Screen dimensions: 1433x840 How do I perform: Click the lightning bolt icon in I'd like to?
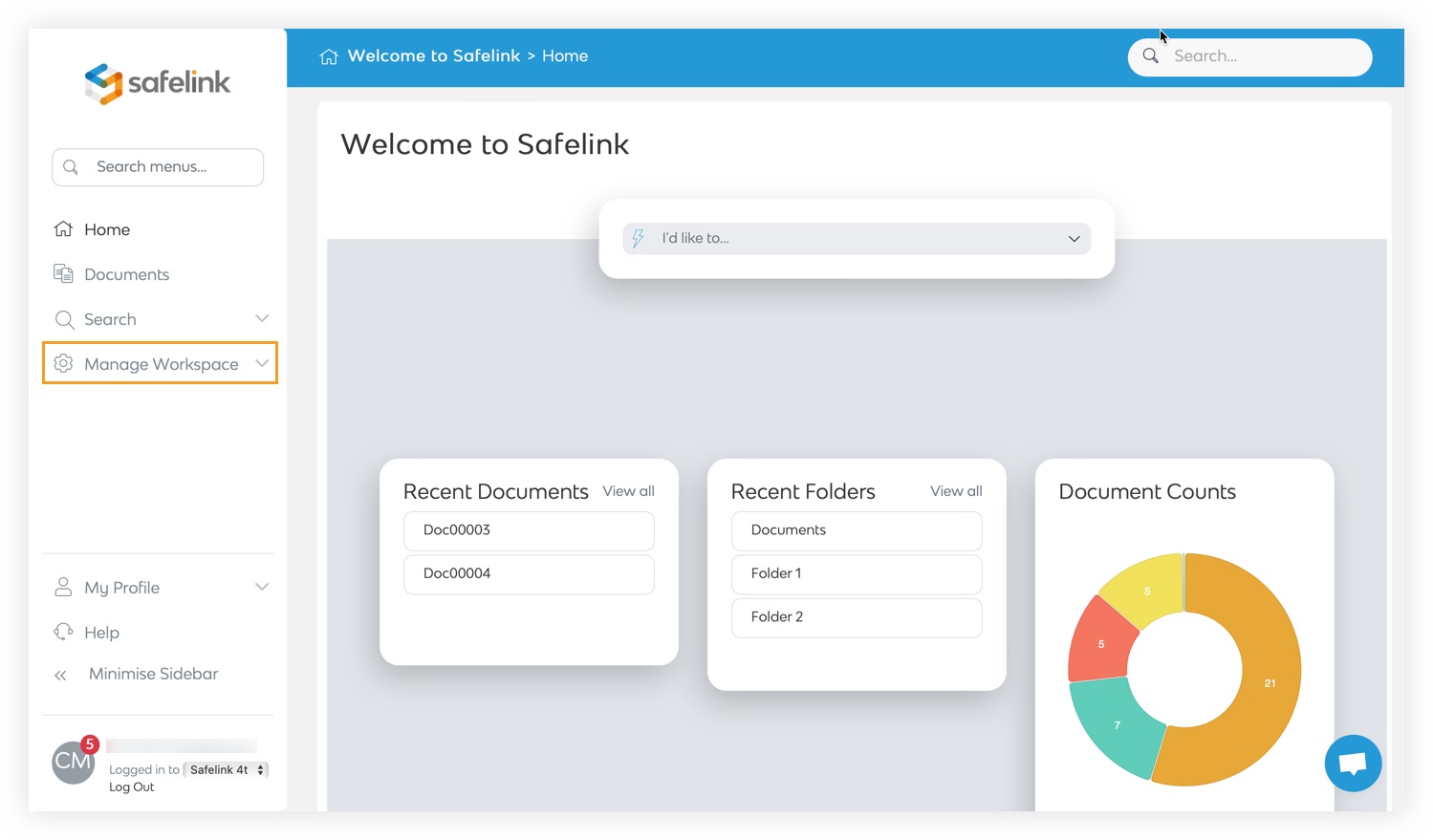point(639,239)
